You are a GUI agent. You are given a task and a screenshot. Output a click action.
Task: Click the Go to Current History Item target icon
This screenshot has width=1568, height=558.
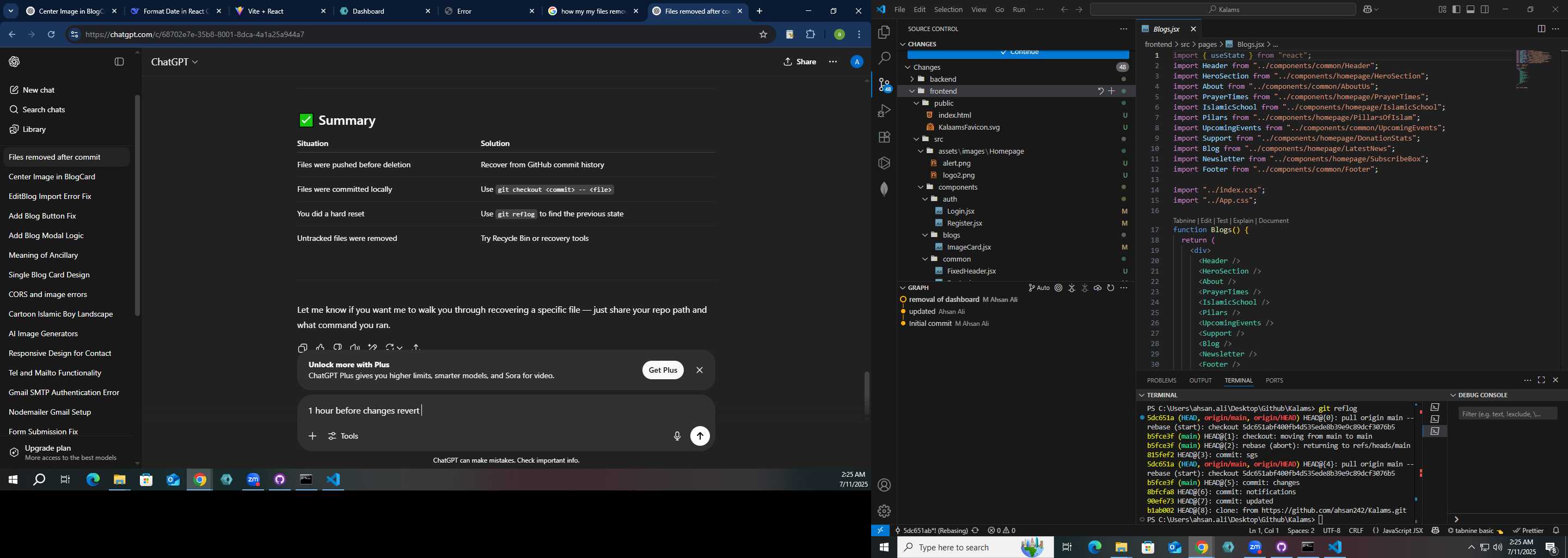1058,288
